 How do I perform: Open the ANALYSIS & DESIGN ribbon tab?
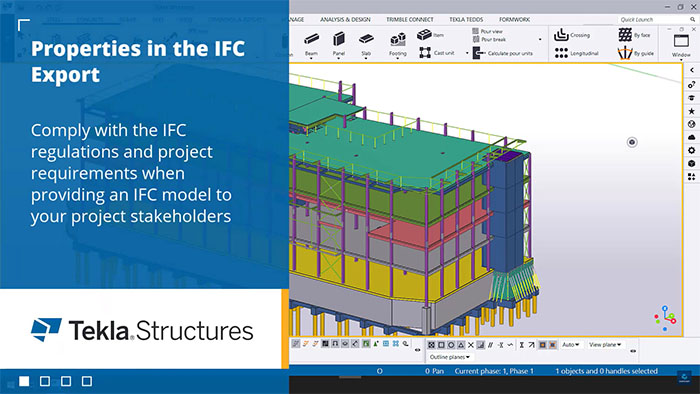pyautogui.click(x=345, y=20)
